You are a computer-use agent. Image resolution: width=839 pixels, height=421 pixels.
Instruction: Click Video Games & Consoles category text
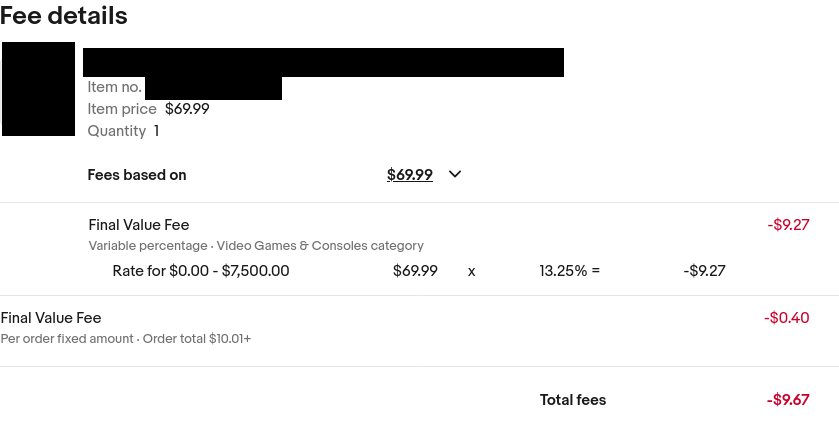320,246
